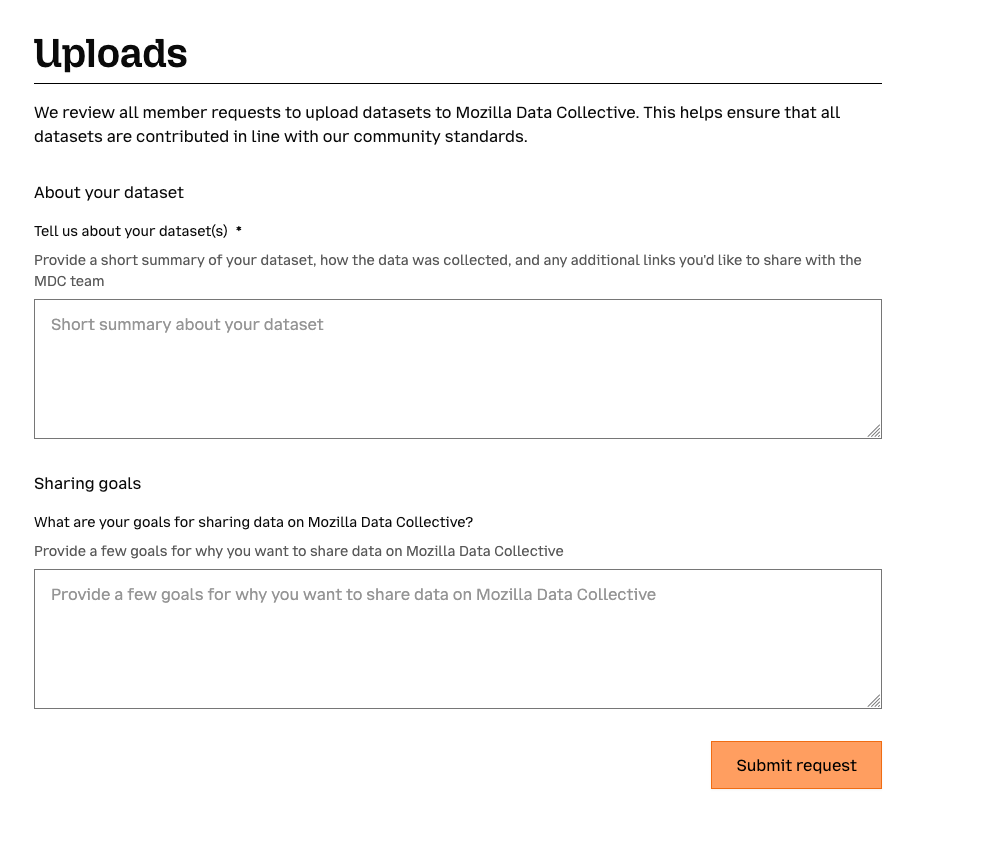
Task: Select the "Sharing goals" section heading
Action: (x=87, y=483)
